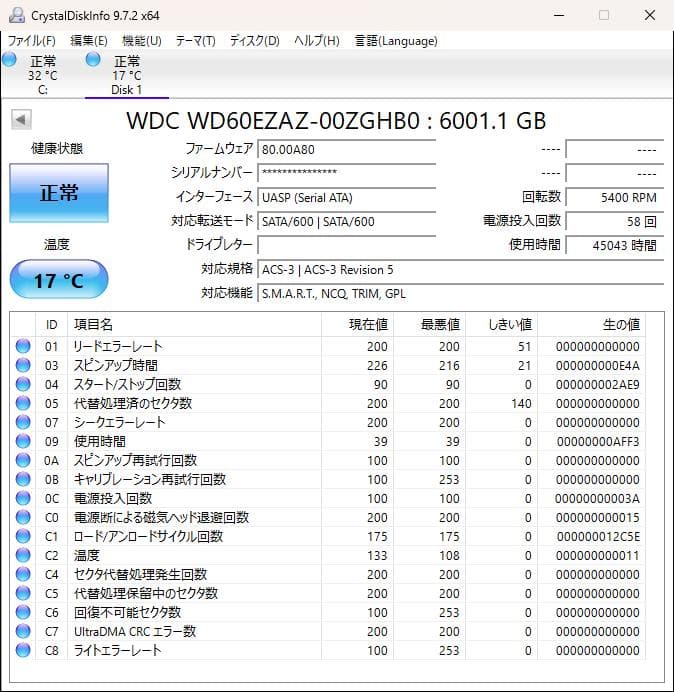The image size is (674, 692).
Task: Switch to the C: disk tab at 32 °C
Action: coord(43,75)
